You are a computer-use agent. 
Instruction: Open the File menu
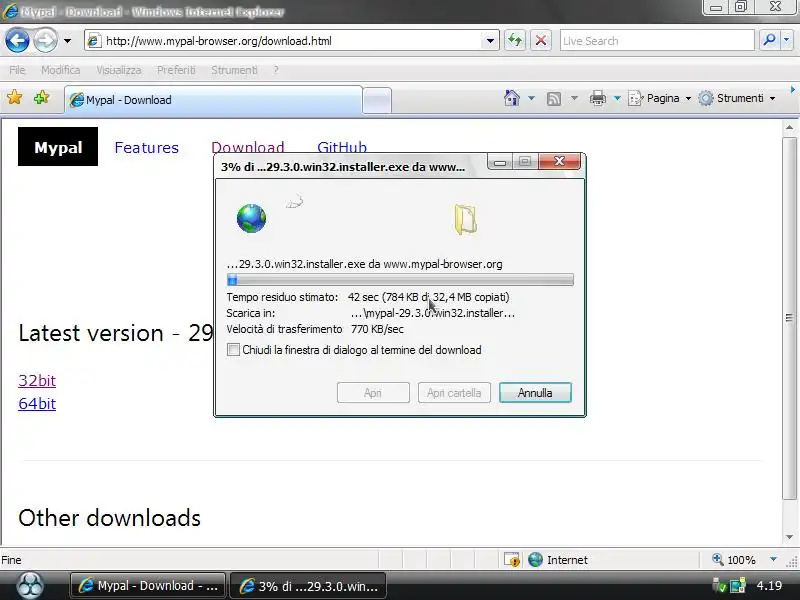17,70
